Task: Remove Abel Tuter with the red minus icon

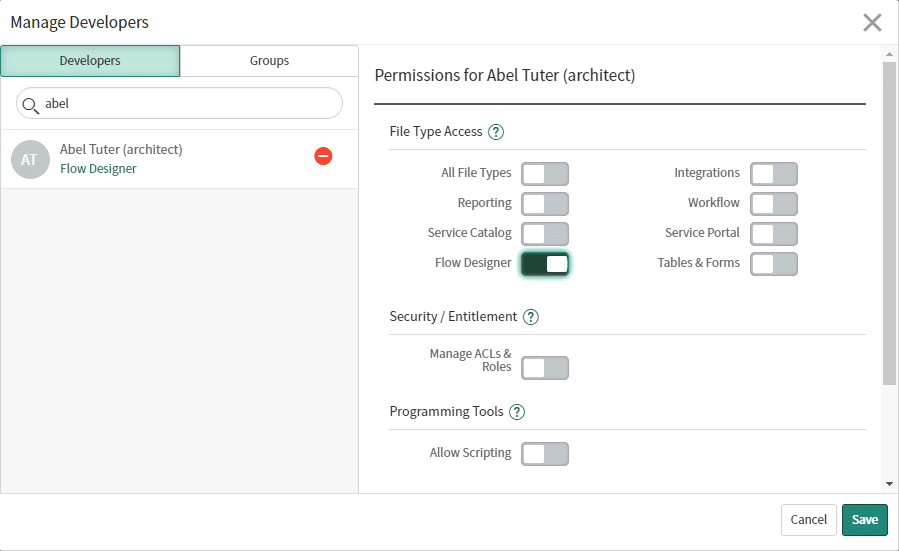Action: tap(323, 156)
